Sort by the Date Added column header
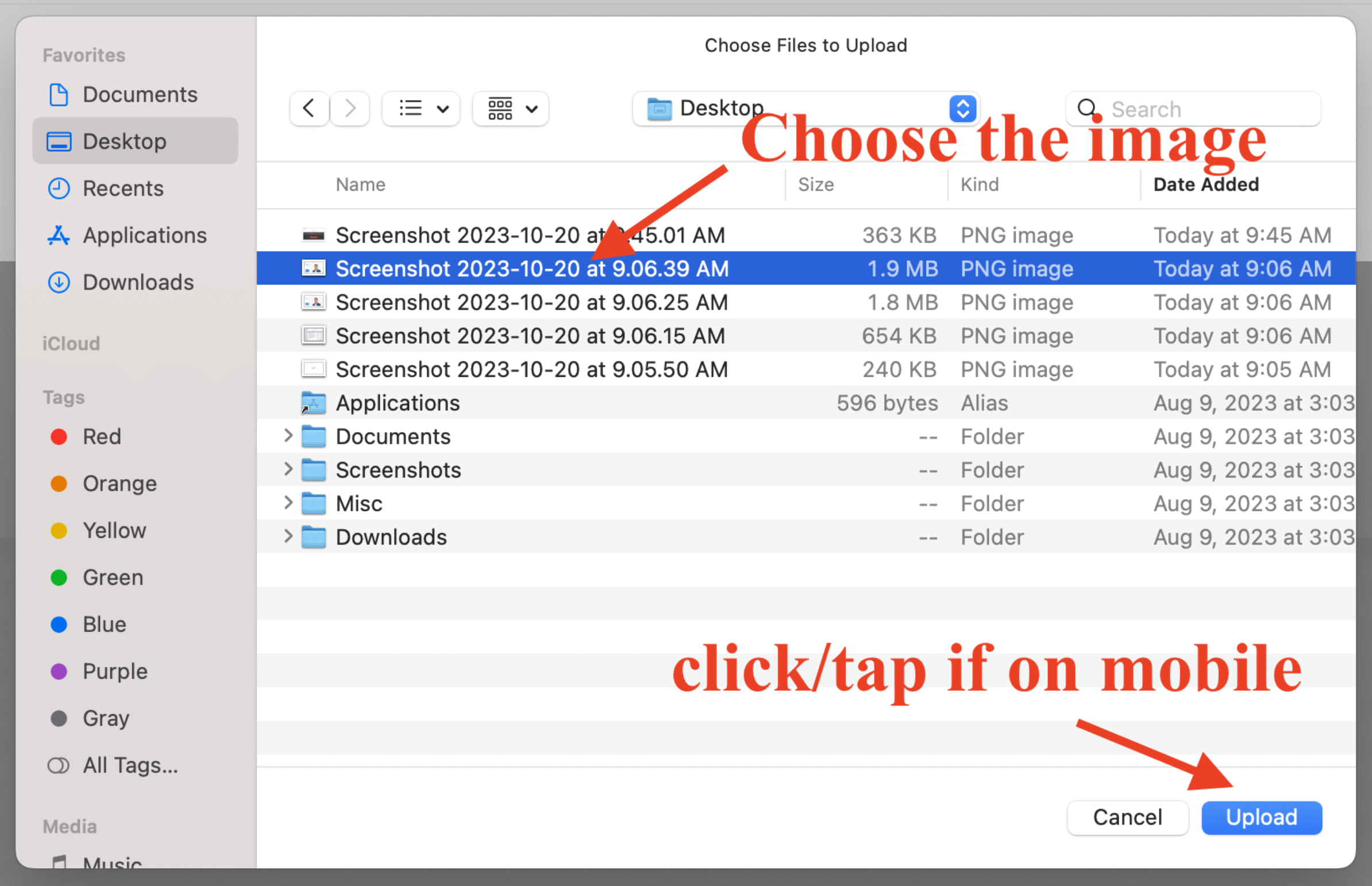 [1206, 184]
